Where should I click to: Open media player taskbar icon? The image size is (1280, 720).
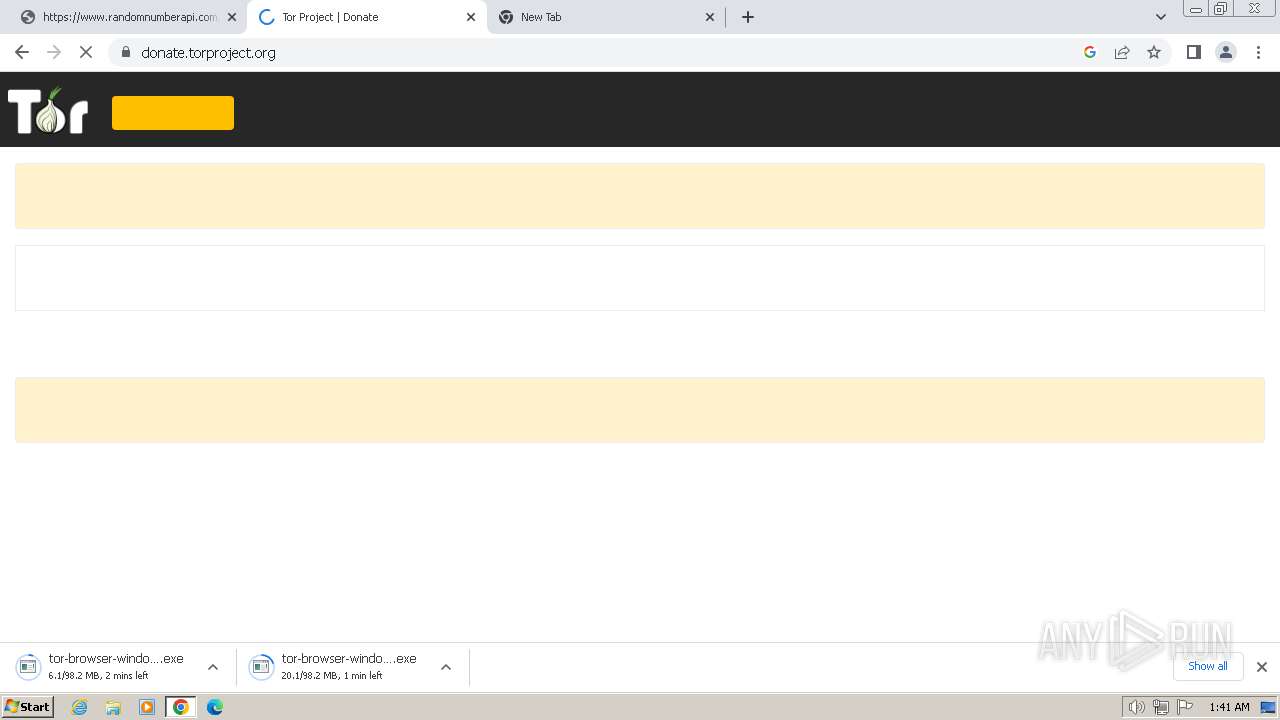point(147,707)
